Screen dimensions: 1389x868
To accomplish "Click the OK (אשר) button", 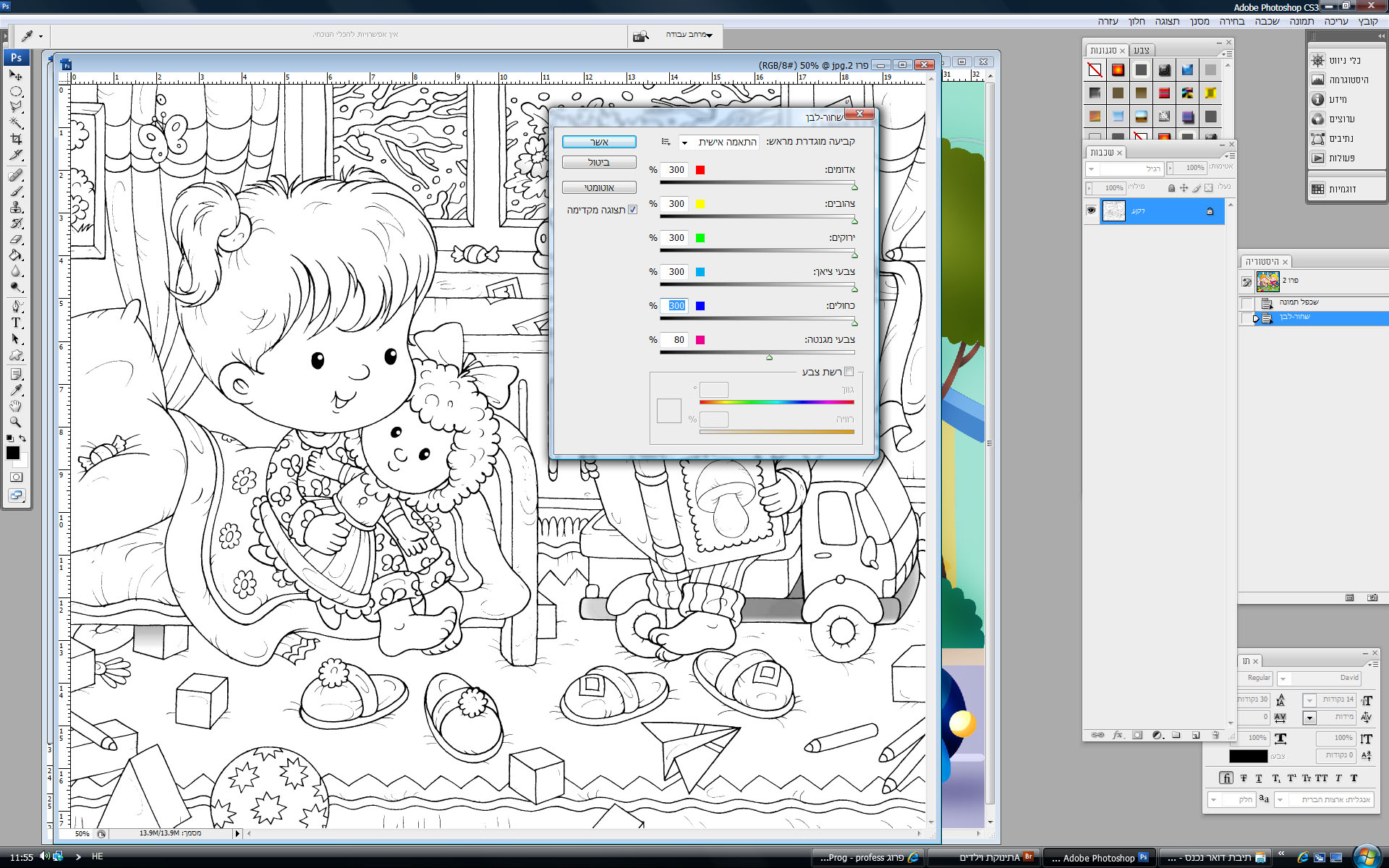I will point(599,142).
